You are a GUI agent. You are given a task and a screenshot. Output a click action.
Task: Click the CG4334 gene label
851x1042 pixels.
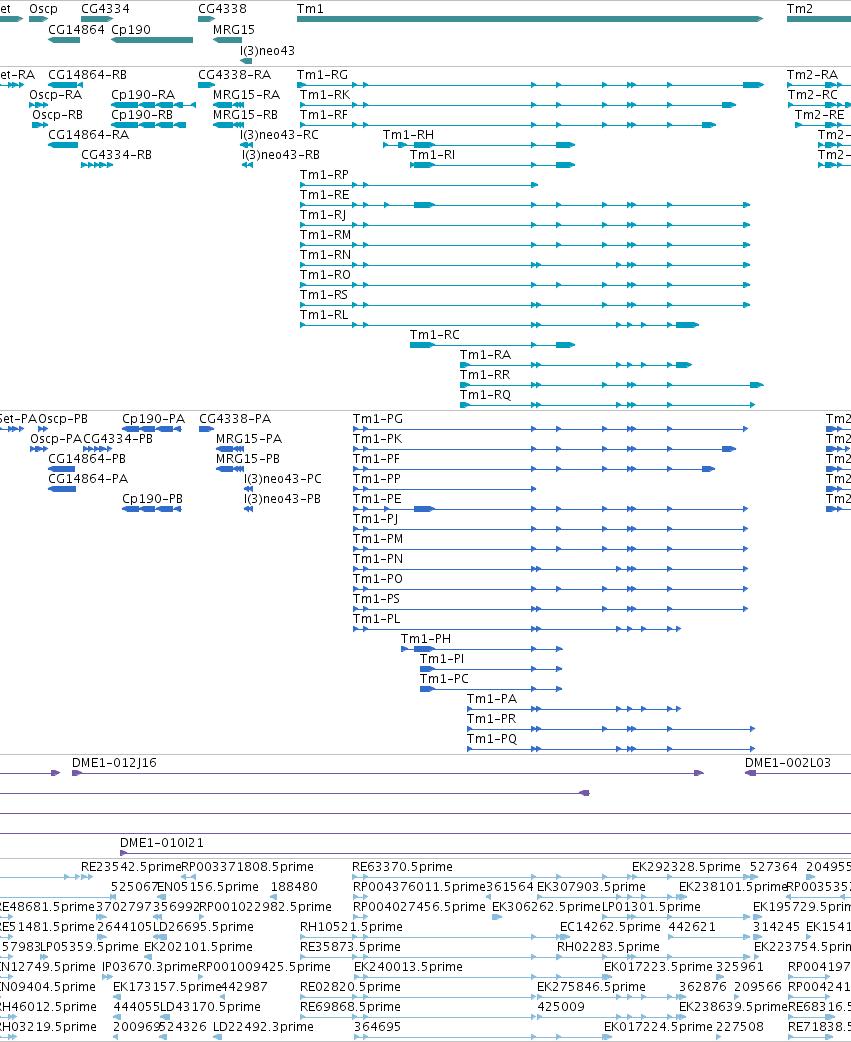tap(105, 9)
